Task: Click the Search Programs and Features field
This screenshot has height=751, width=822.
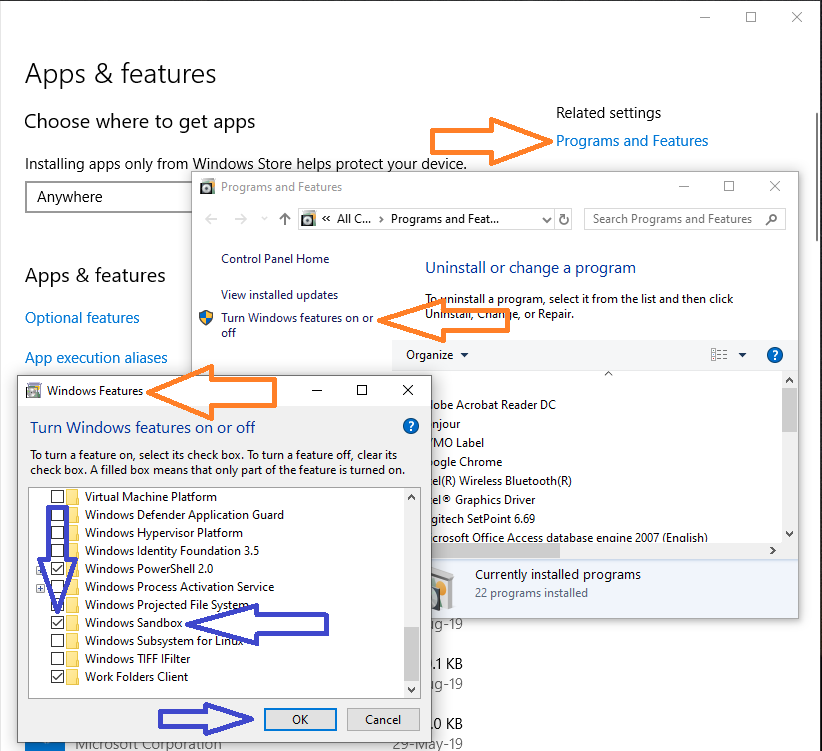Action: [x=672, y=218]
